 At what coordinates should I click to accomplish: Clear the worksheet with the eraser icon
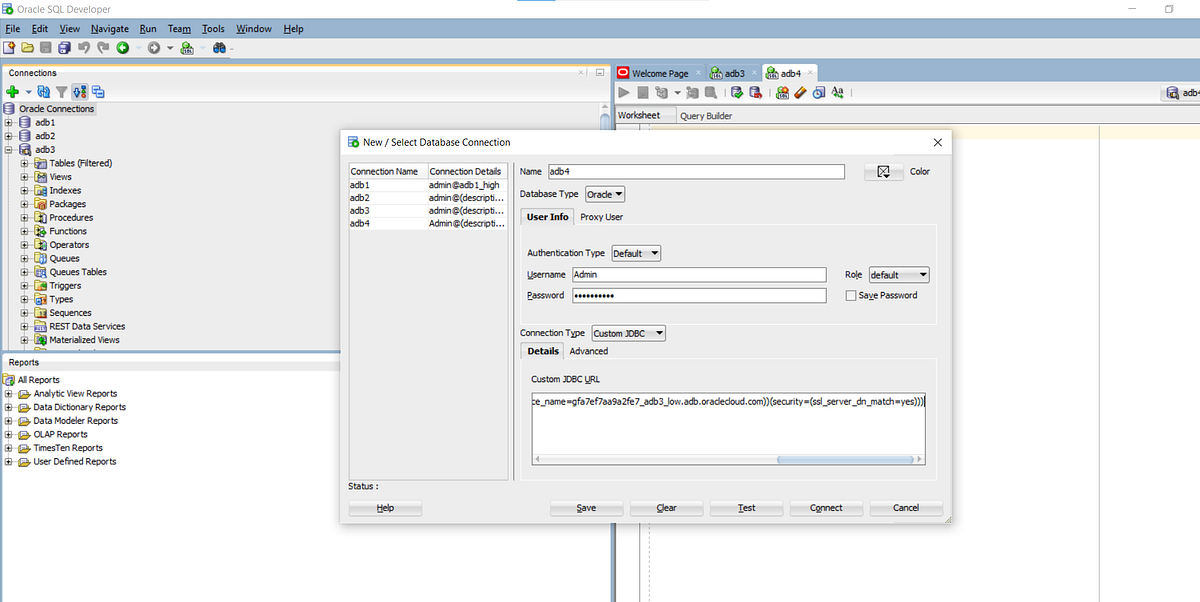[800, 92]
